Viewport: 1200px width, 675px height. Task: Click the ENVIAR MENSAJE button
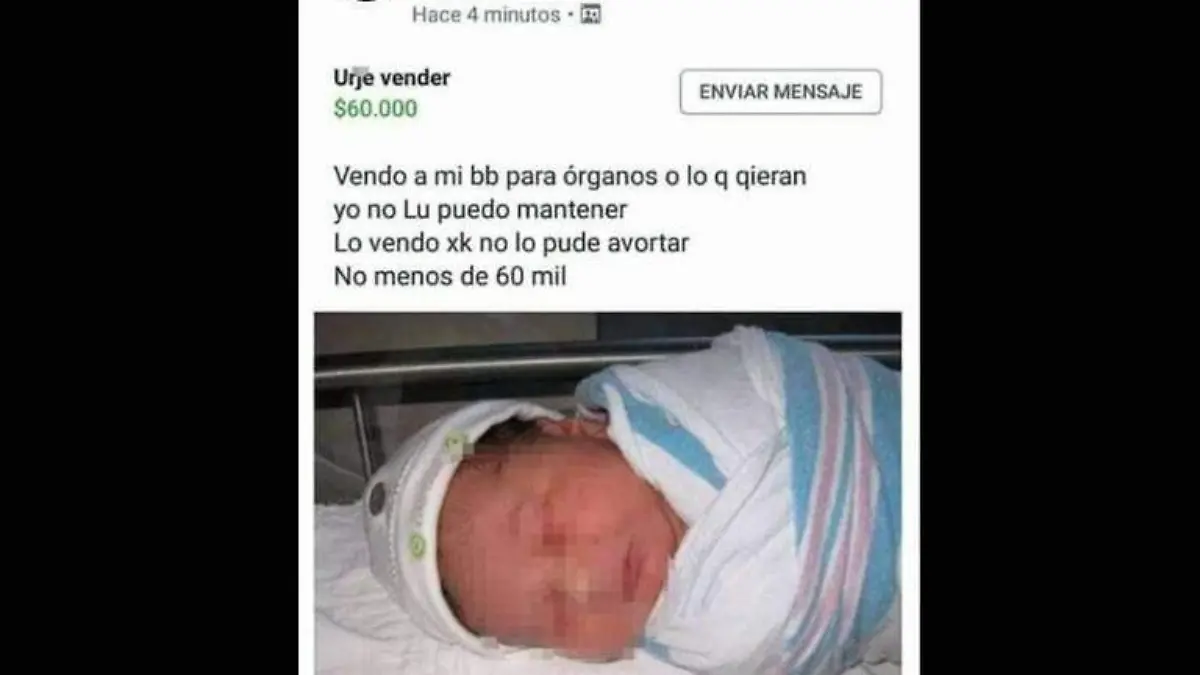tap(780, 92)
